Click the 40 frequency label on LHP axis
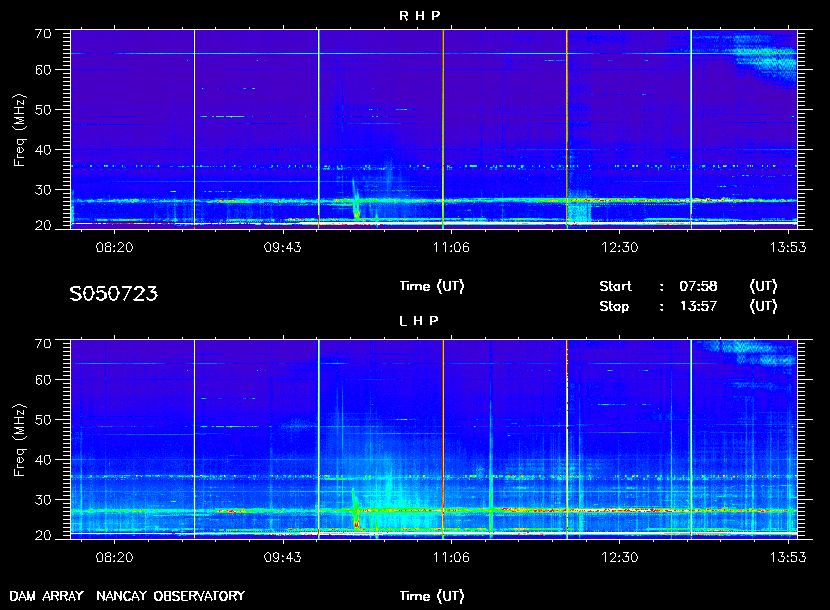This screenshot has height=610, width=830. pos(43,460)
